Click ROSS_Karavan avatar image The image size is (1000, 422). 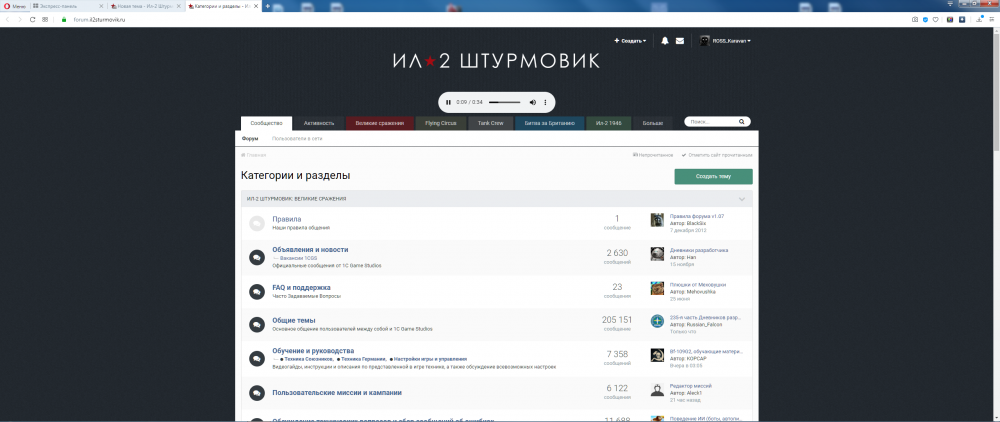[705, 41]
